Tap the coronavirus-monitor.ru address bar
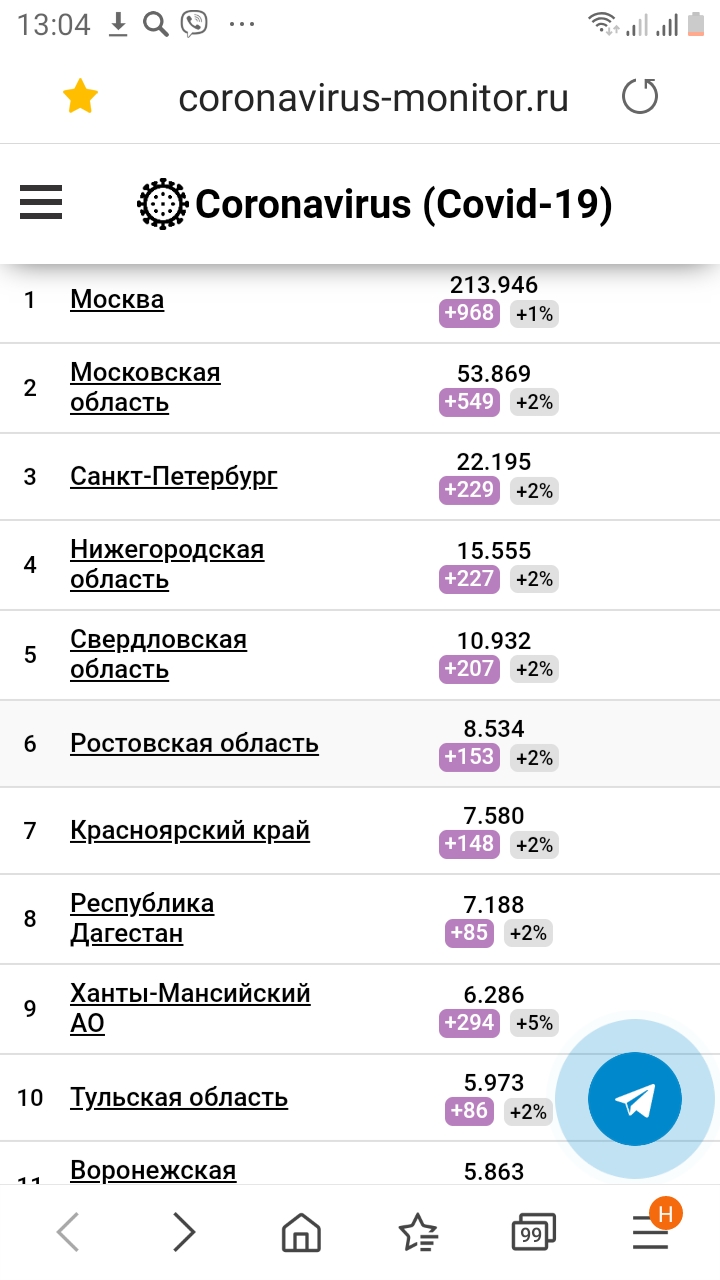The width and height of the screenshot is (720, 1280). click(x=373, y=98)
